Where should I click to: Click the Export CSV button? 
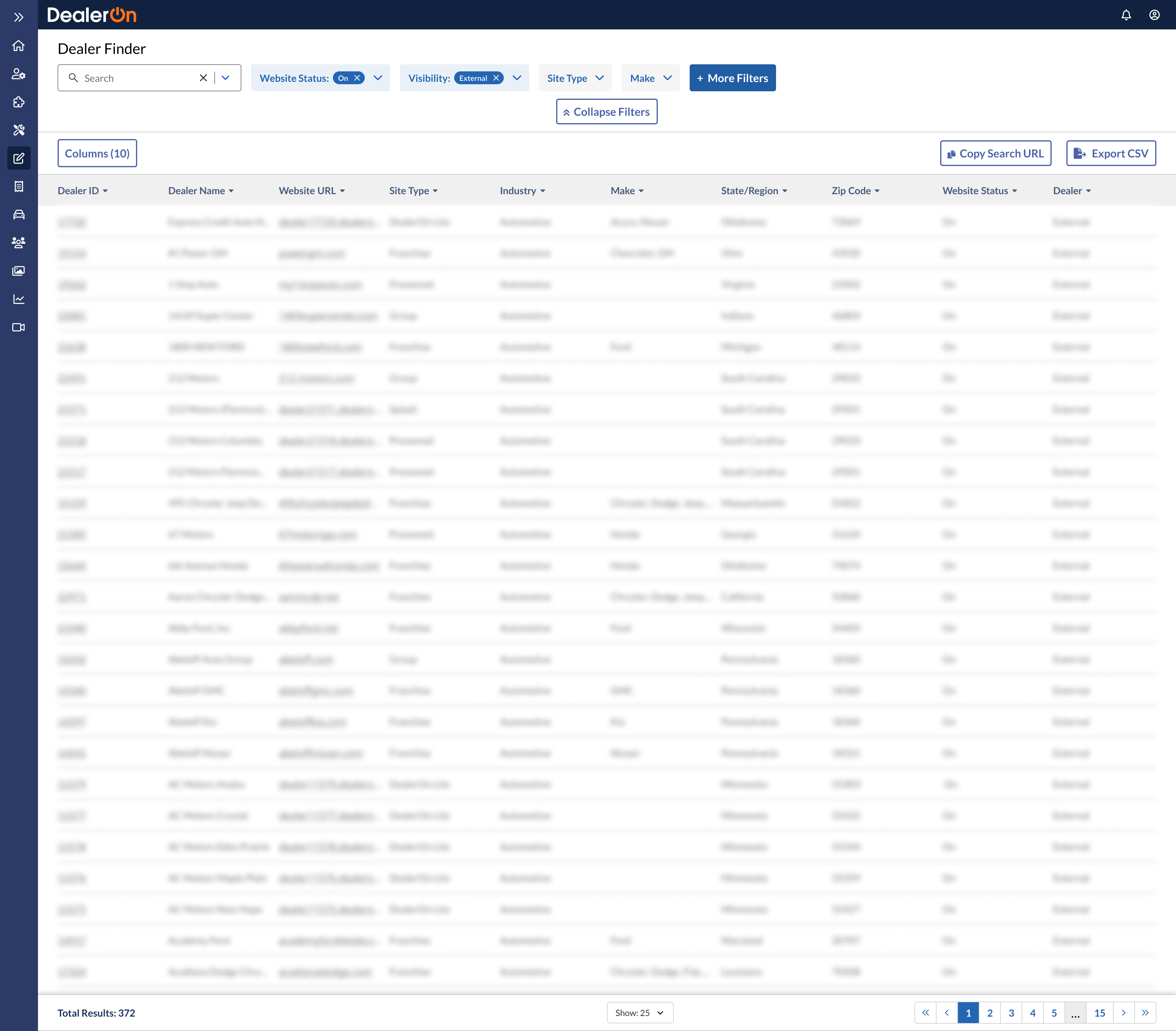tap(1110, 154)
